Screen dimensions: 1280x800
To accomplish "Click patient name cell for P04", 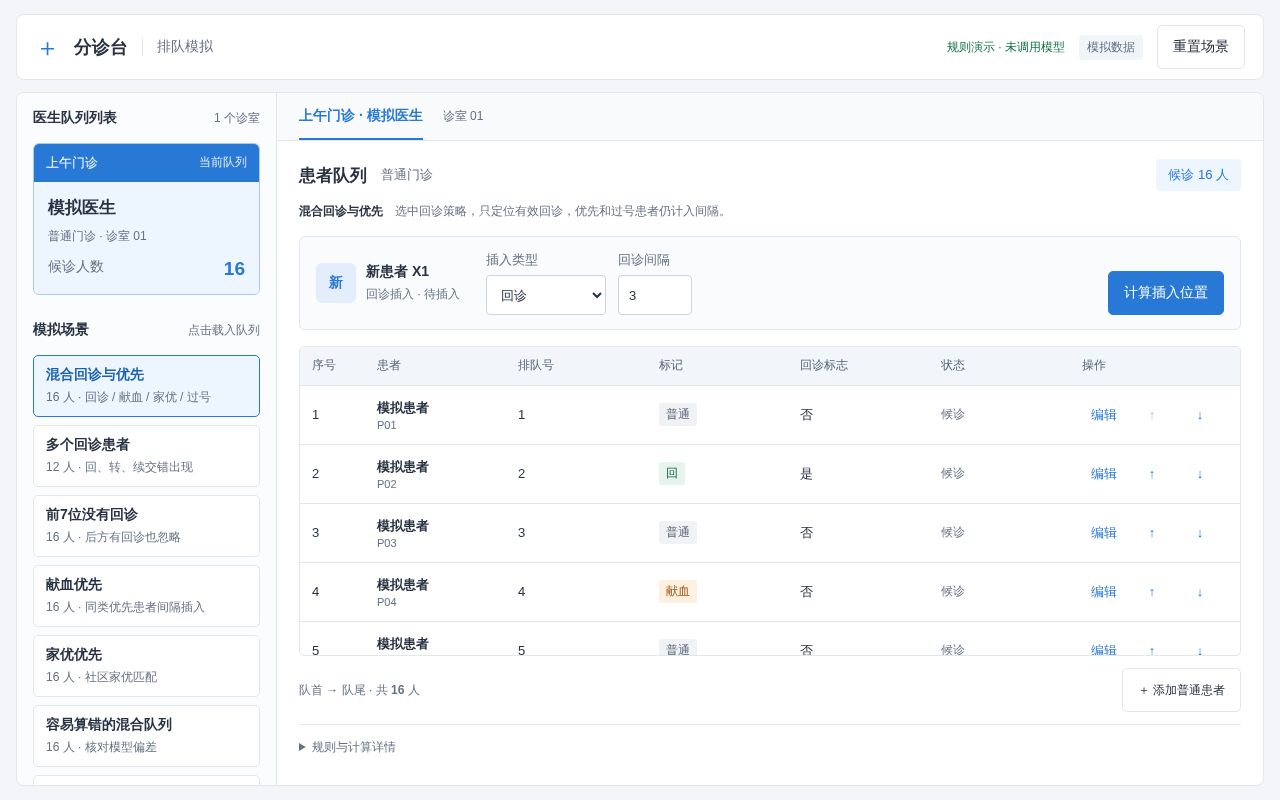I will (x=403, y=592).
